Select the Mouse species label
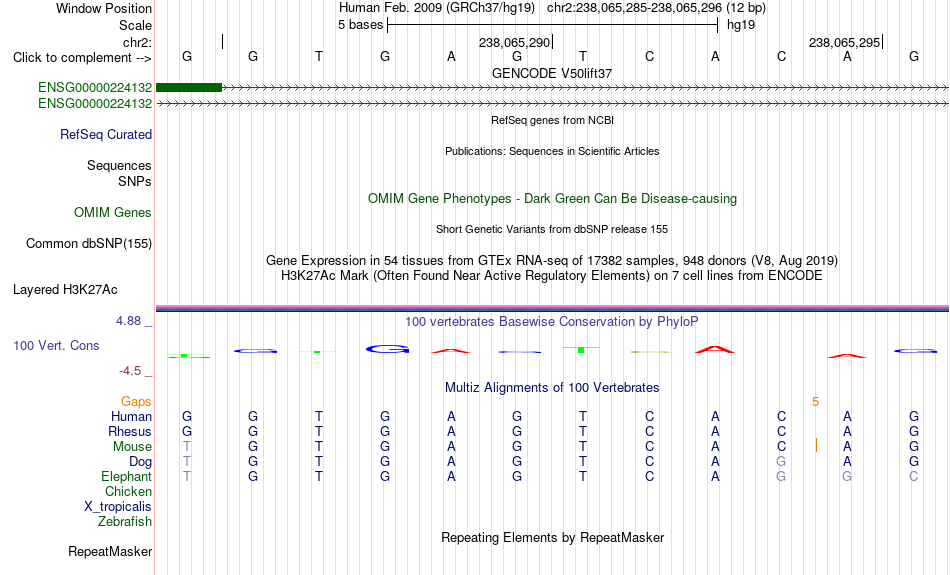The image size is (950, 575). 132,447
